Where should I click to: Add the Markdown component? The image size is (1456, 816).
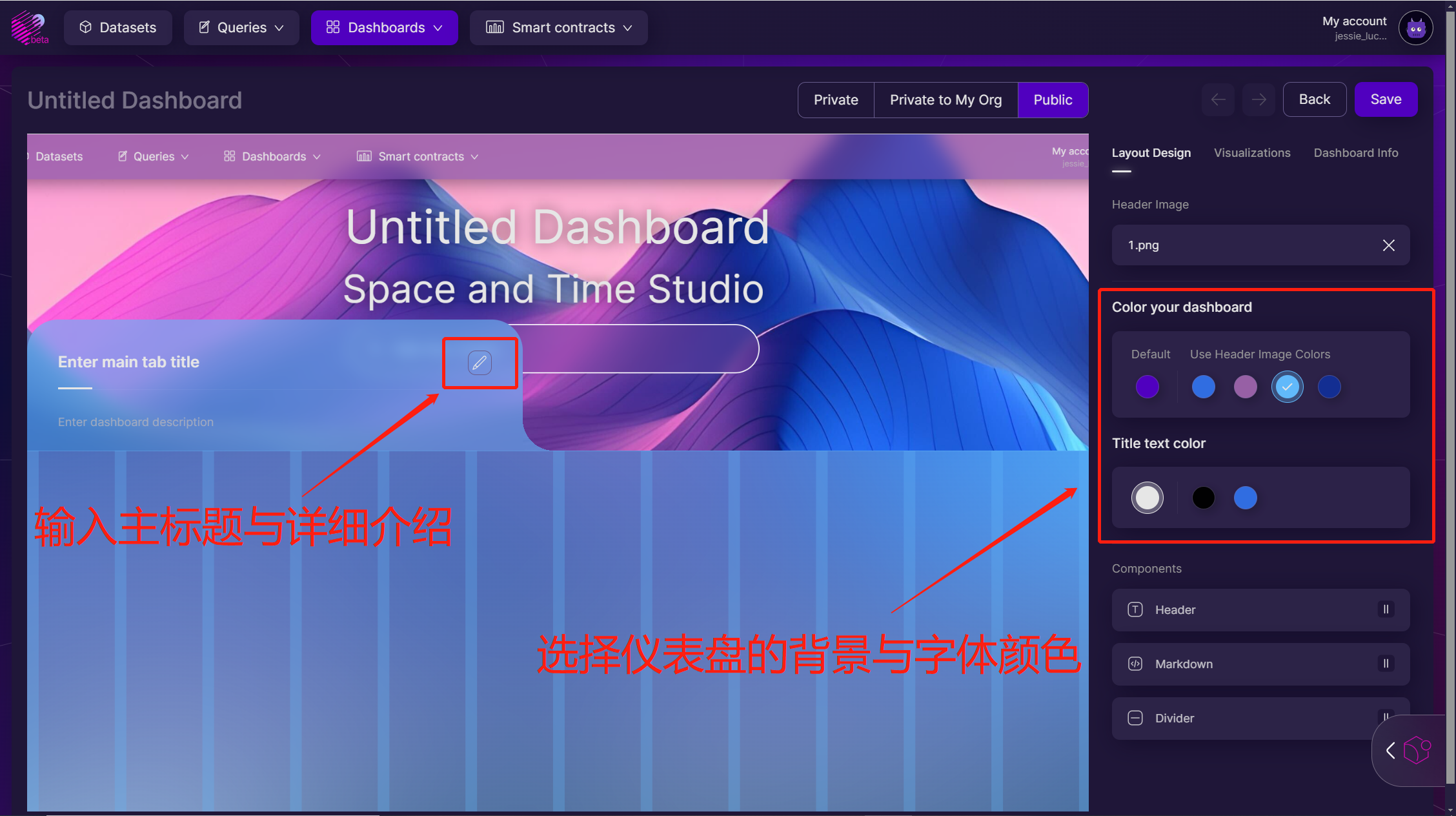pos(1260,664)
